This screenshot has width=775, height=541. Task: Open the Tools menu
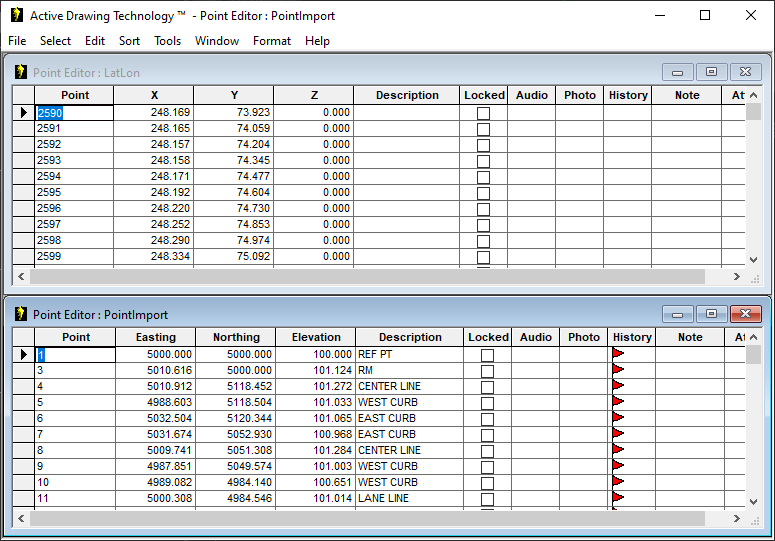[167, 41]
